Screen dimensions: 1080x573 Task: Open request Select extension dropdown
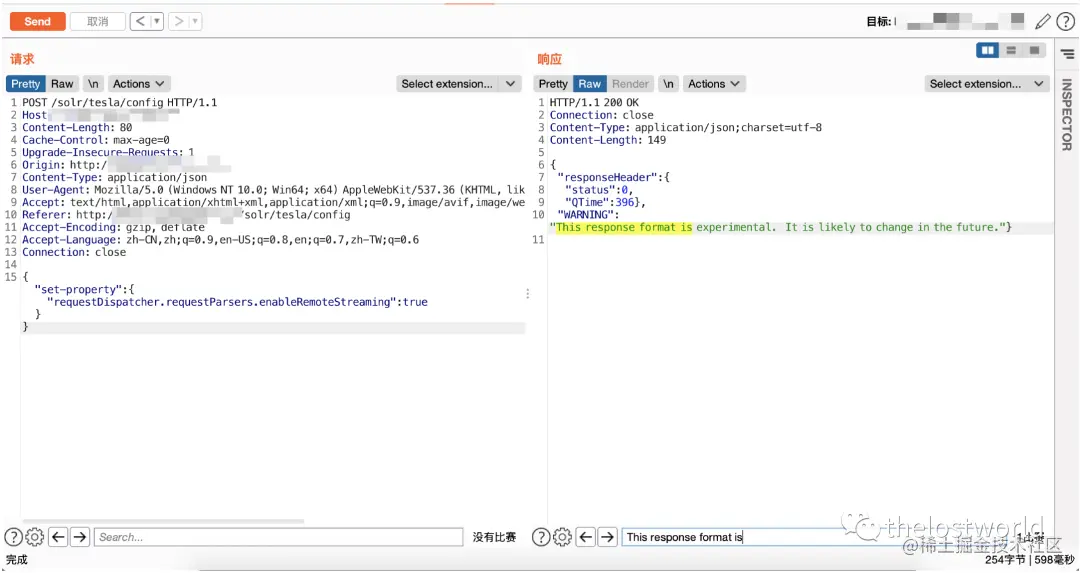tap(458, 84)
